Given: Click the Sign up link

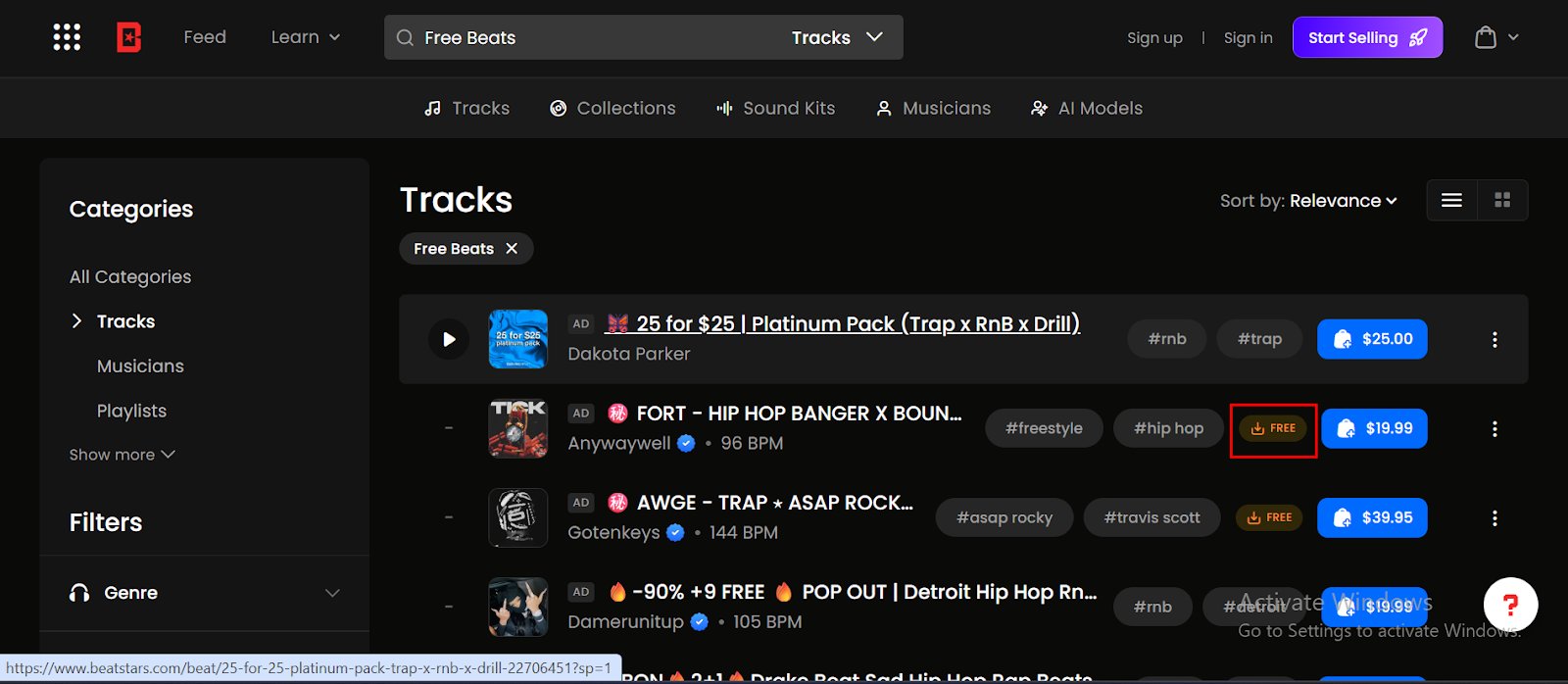Looking at the screenshot, I should tap(1154, 38).
